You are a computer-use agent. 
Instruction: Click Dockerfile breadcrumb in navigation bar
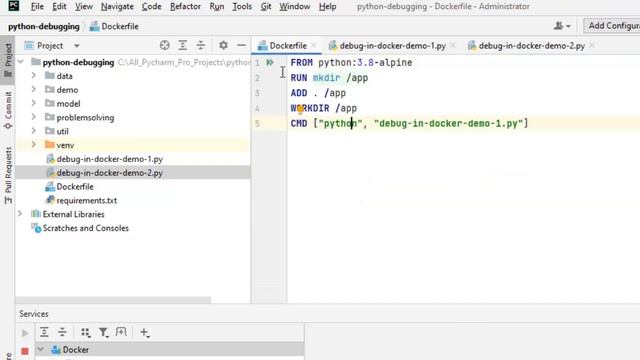tap(114, 27)
